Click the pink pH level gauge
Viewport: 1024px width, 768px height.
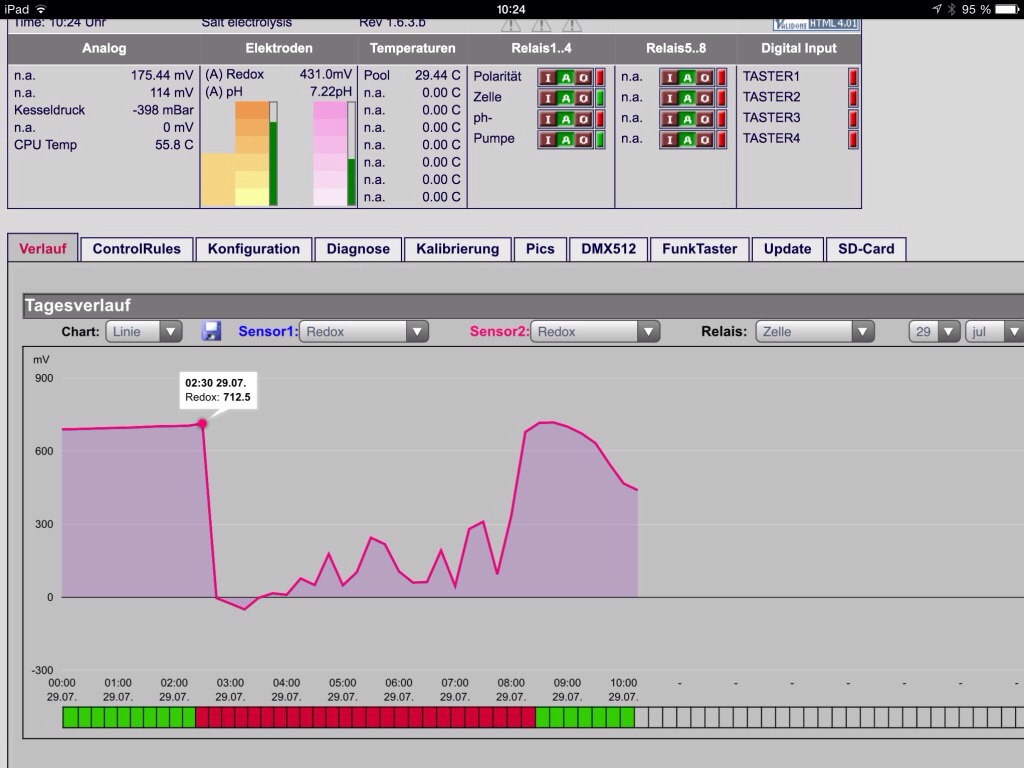pyautogui.click(x=330, y=154)
